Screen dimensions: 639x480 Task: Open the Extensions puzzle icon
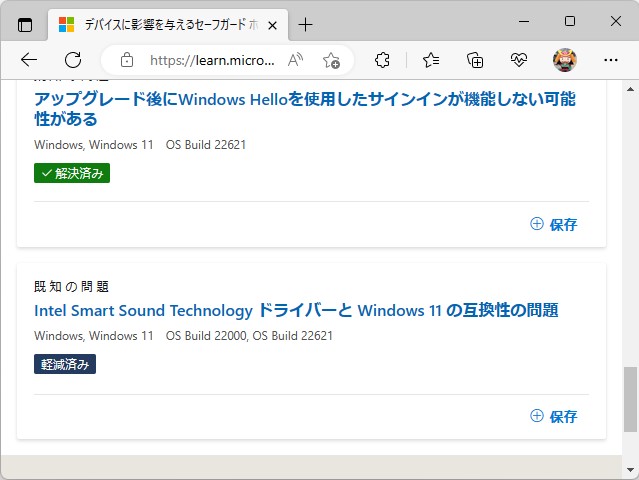pyautogui.click(x=382, y=60)
